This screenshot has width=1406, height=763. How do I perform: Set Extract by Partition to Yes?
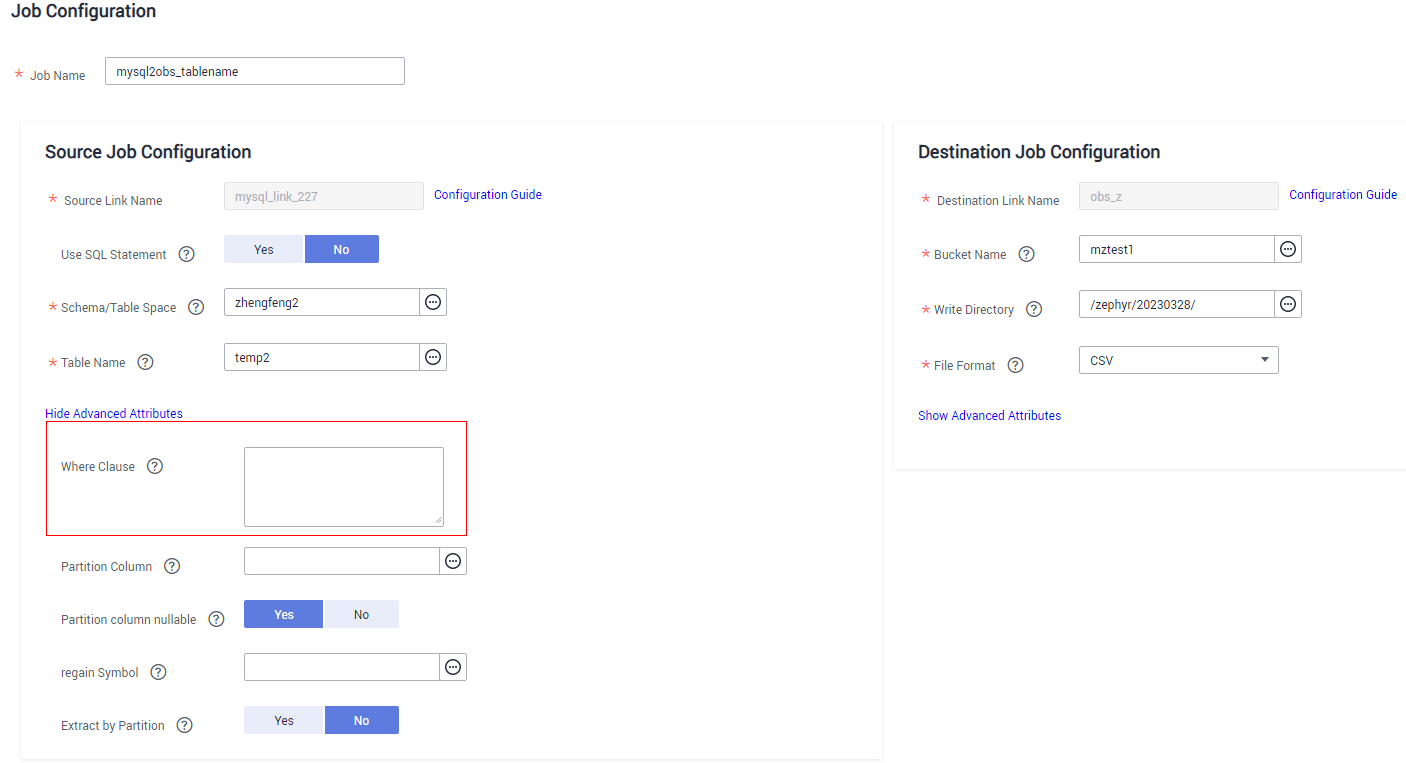(x=284, y=720)
